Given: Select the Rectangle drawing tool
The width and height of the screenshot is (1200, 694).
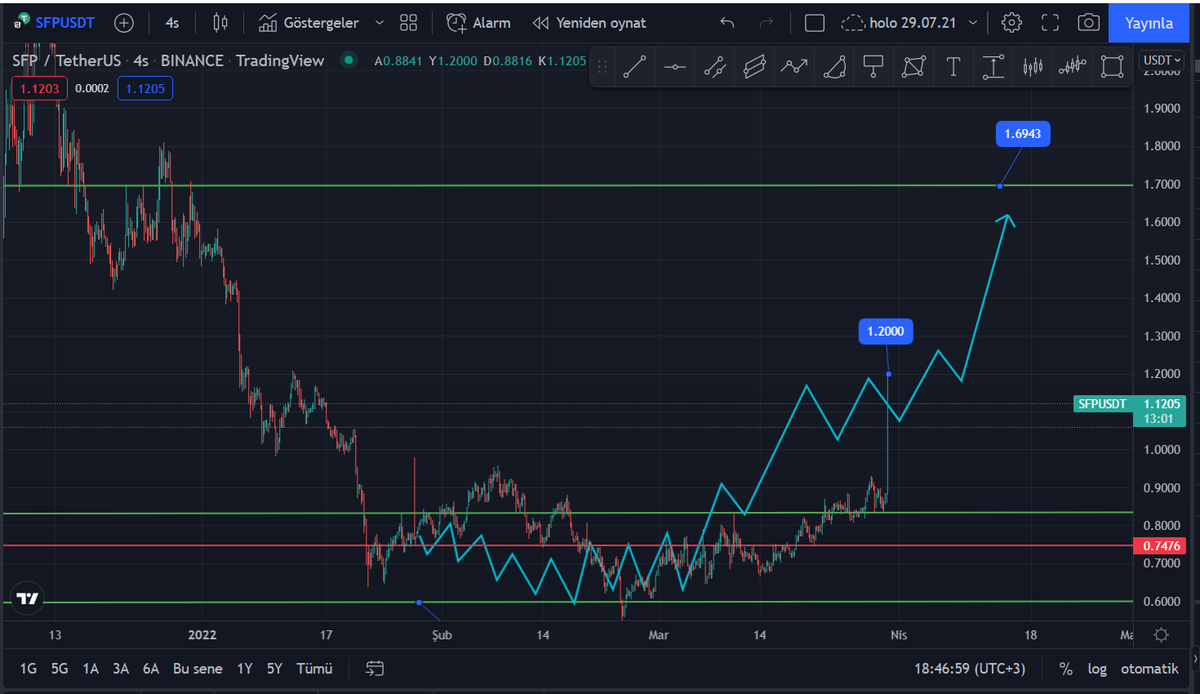Looking at the screenshot, I should [1112, 67].
